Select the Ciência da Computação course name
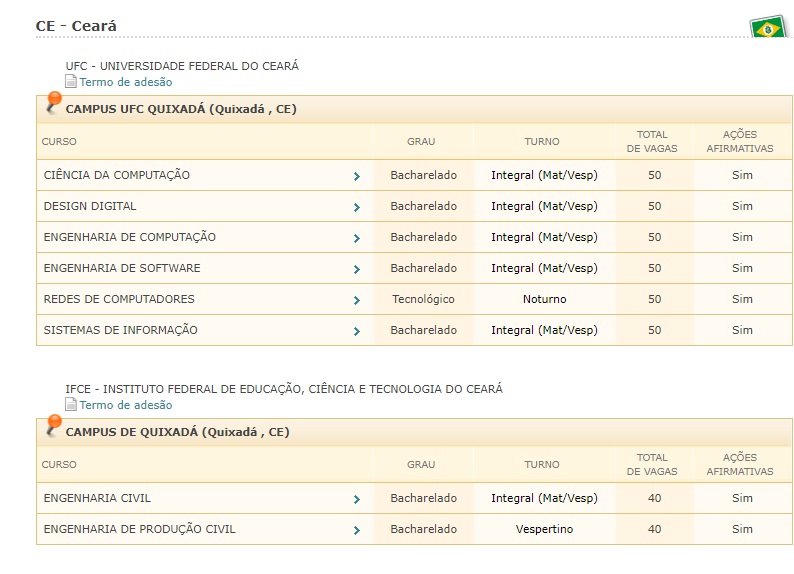This screenshot has height=574, width=794. click(116, 175)
